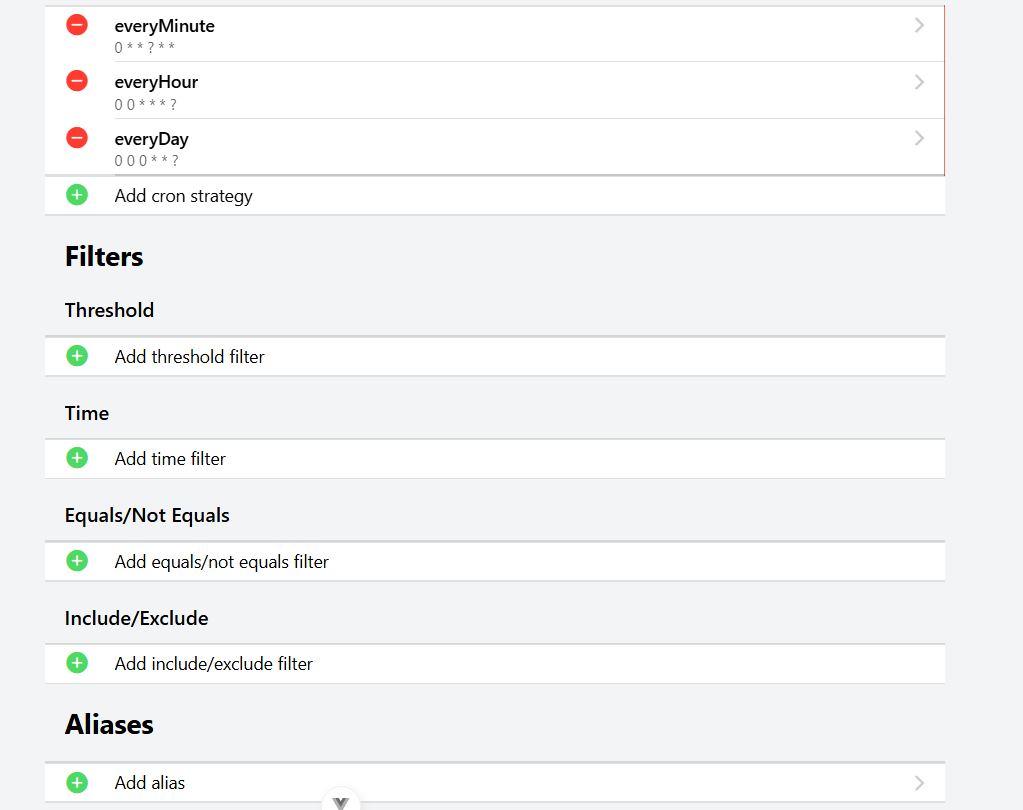1023x810 pixels.
Task: Remove the everyDay cron strategy
Action: [77, 138]
